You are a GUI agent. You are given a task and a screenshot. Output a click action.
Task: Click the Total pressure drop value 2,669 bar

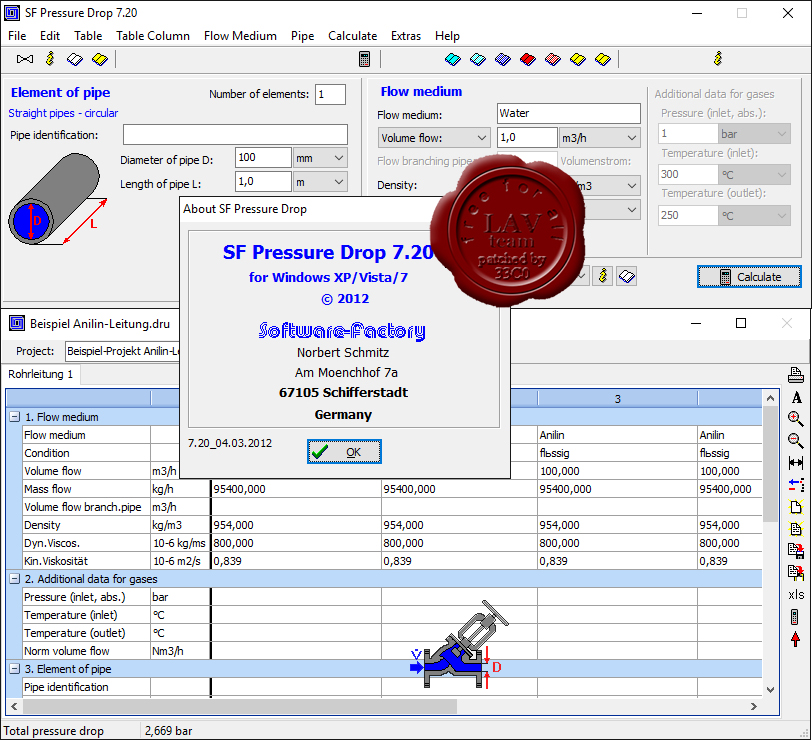169,731
